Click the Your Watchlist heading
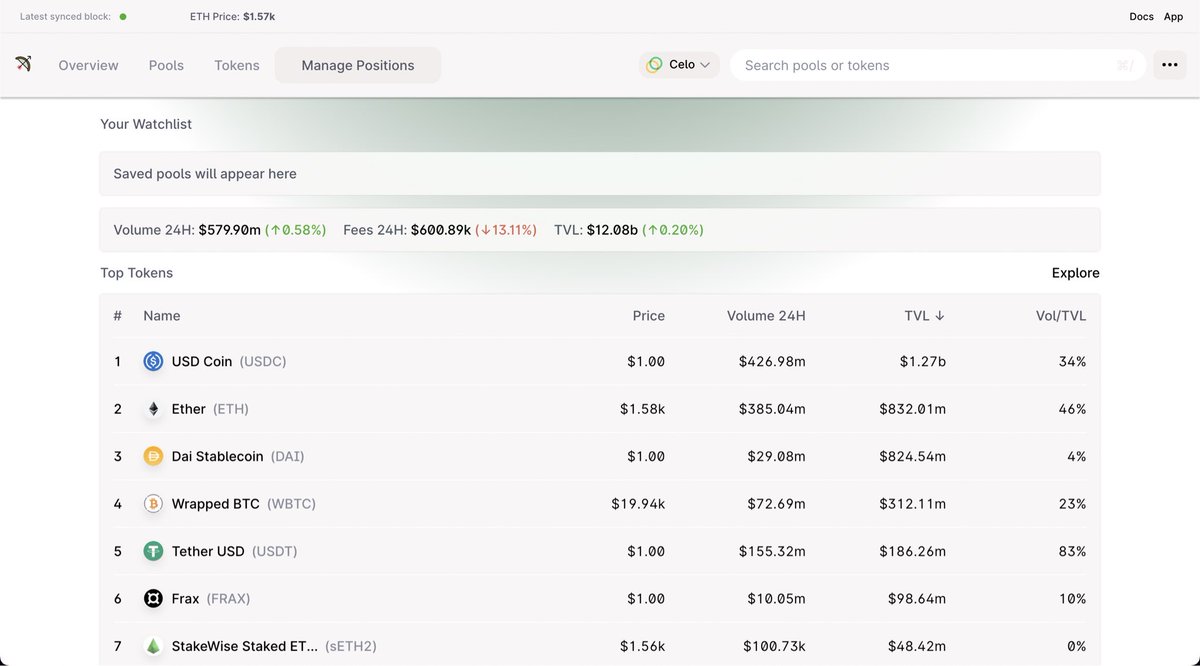This screenshot has height=666, width=1200. point(146,124)
